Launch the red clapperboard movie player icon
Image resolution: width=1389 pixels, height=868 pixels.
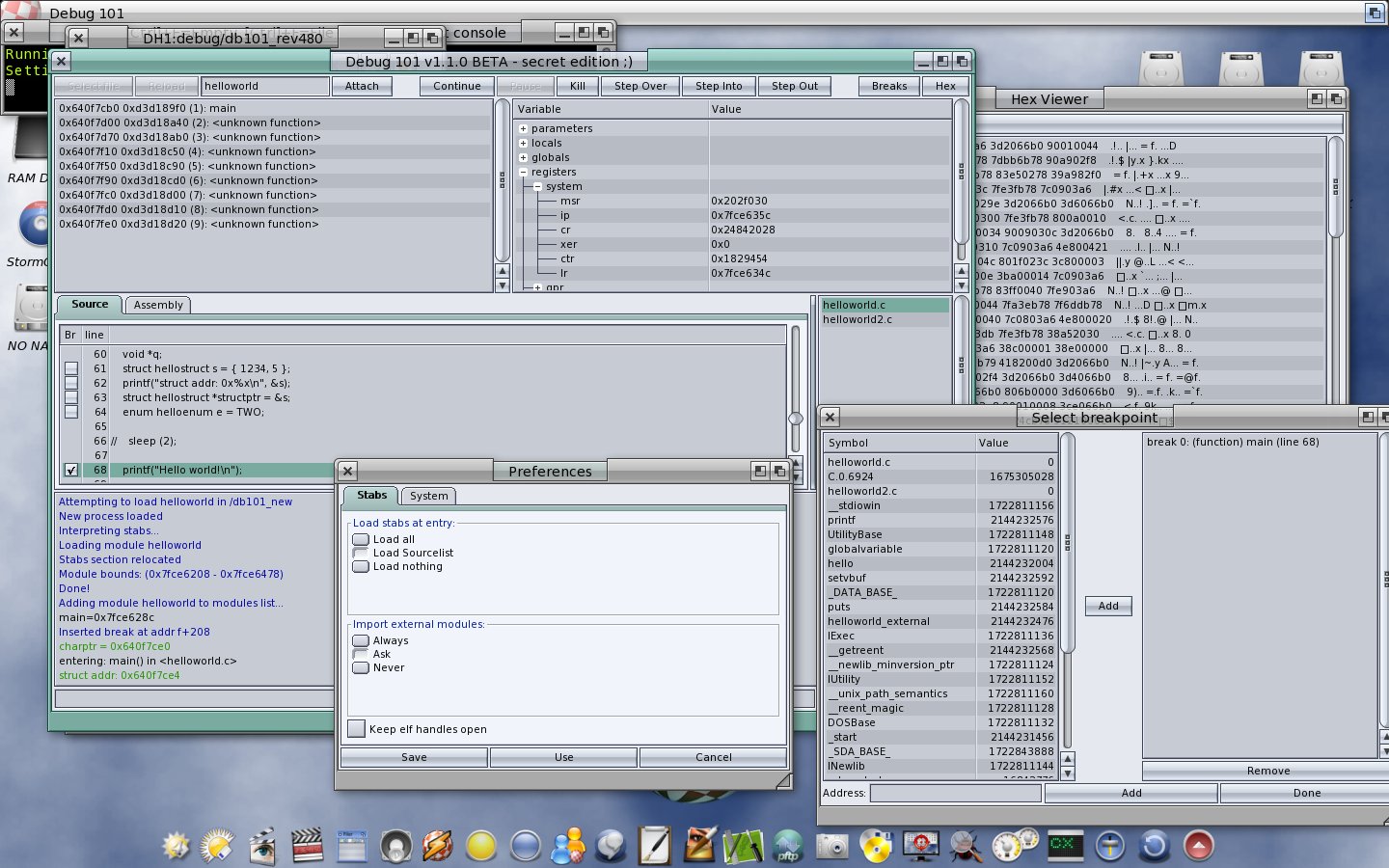click(x=307, y=846)
